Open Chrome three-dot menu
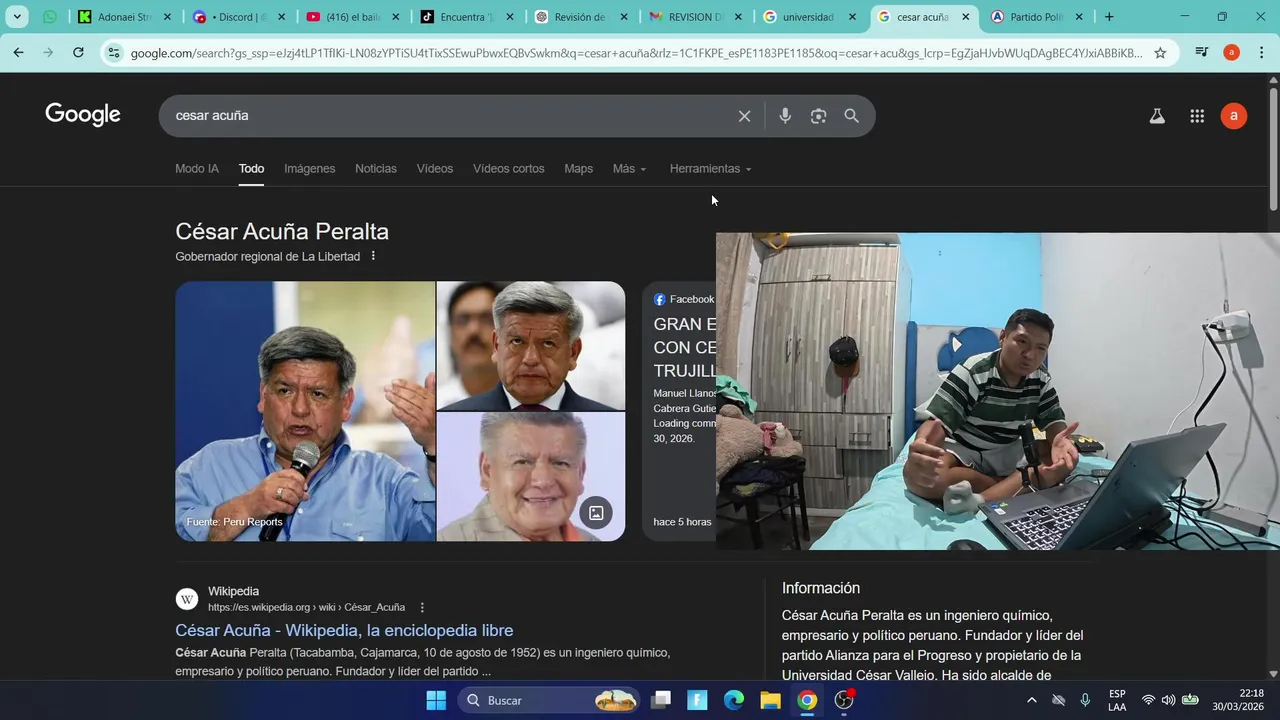Viewport: 1280px width, 720px height. pyautogui.click(x=1261, y=53)
